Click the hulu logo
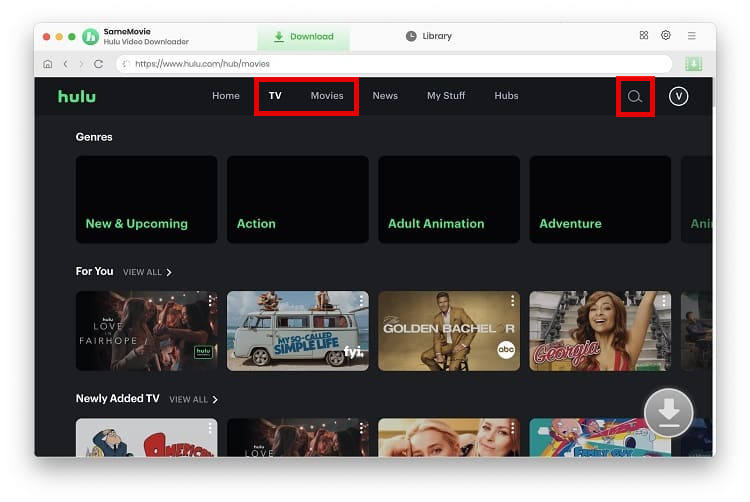This screenshot has height=502, width=750. click(x=77, y=97)
